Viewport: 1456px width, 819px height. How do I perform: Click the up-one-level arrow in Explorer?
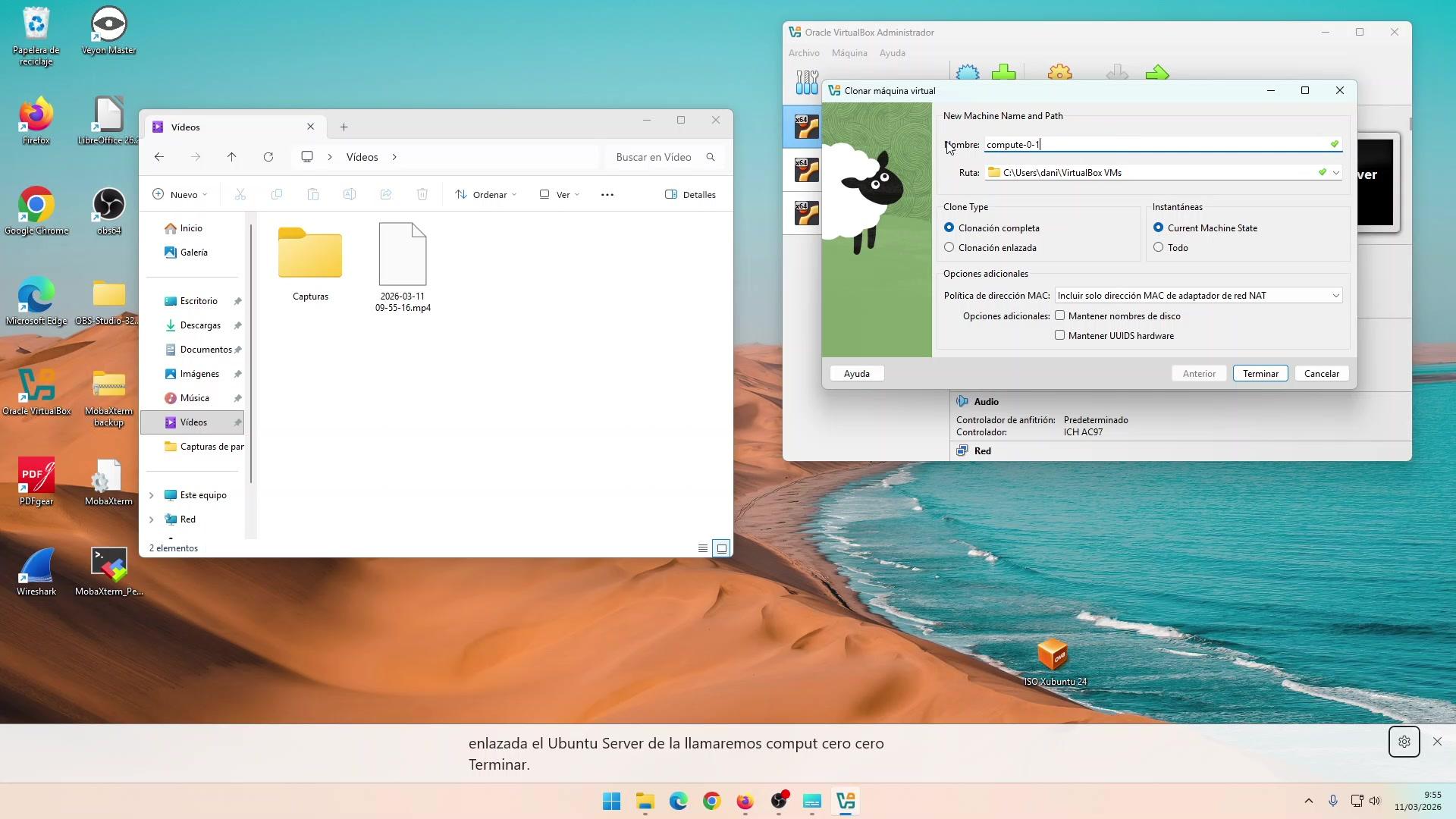[x=231, y=157]
